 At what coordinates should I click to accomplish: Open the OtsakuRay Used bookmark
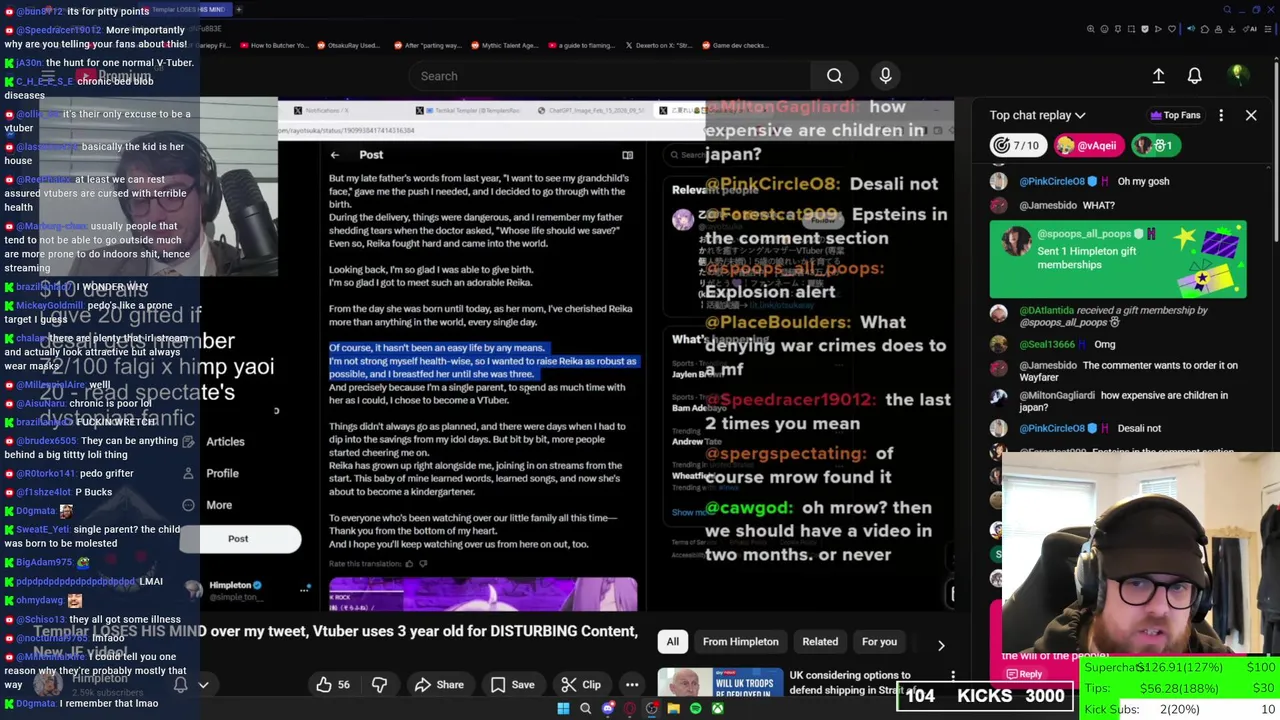click(x=347, y=45)
